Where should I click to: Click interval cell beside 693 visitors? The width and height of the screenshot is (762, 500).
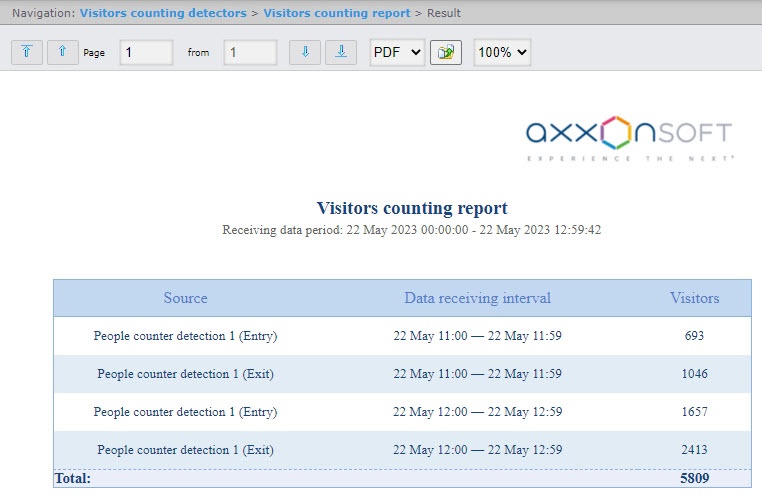coord(477,336)
